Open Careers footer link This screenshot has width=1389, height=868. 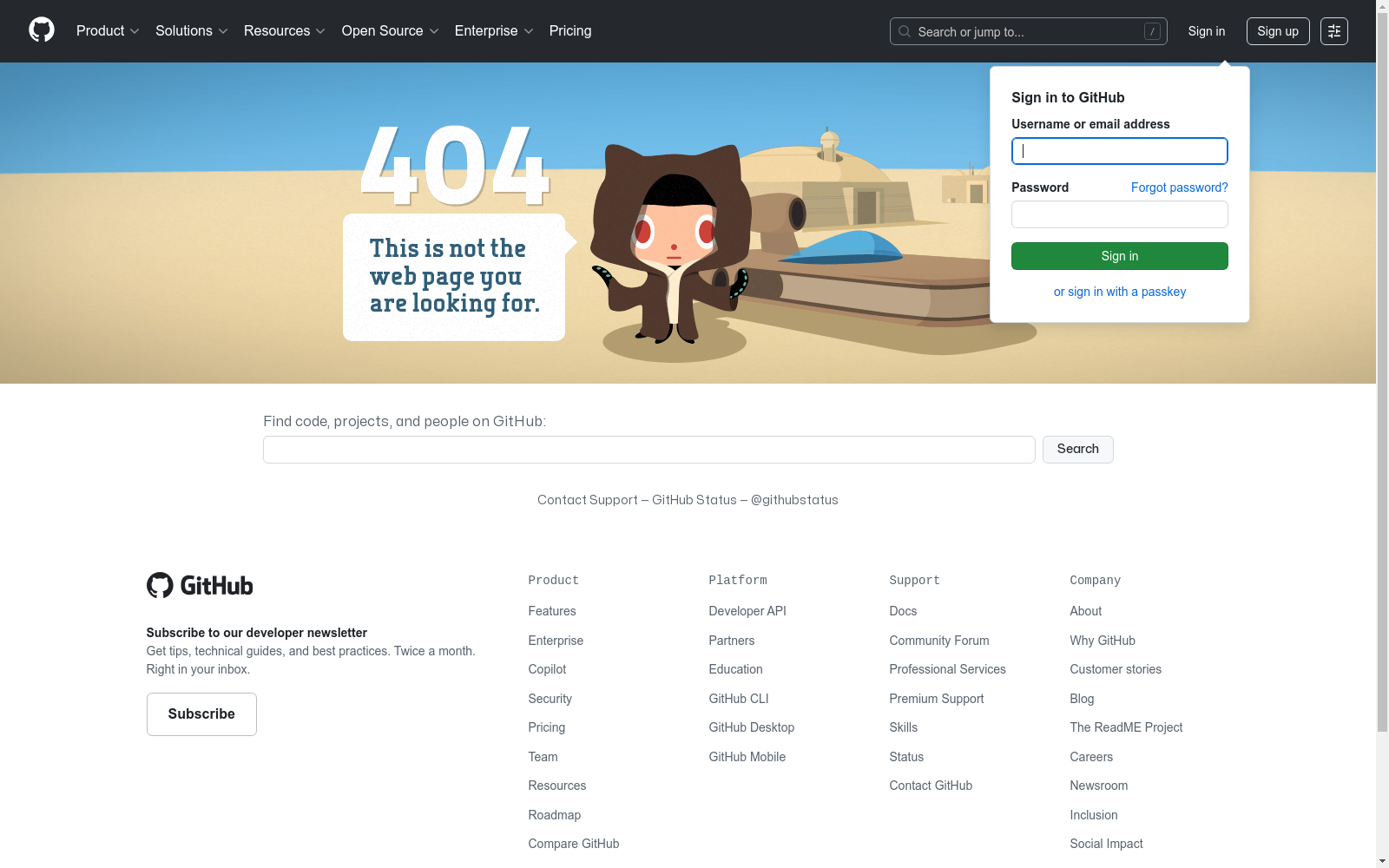click(x=1091, y=757)
